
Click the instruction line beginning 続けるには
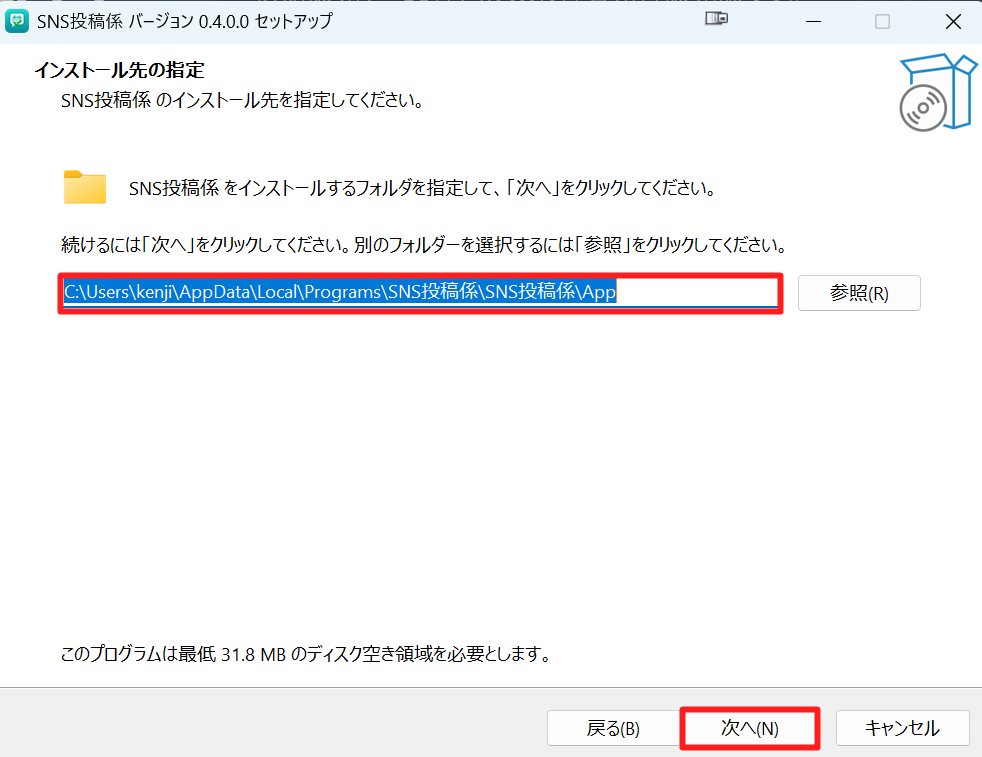click(x=425, y=245)
